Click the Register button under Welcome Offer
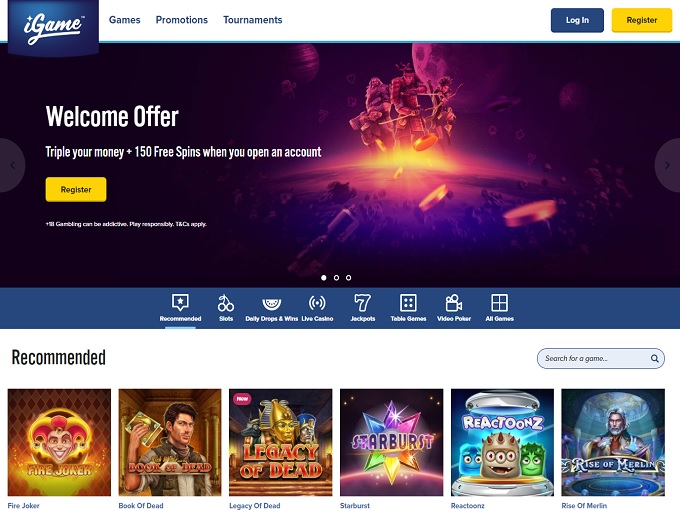 (76, 190)
